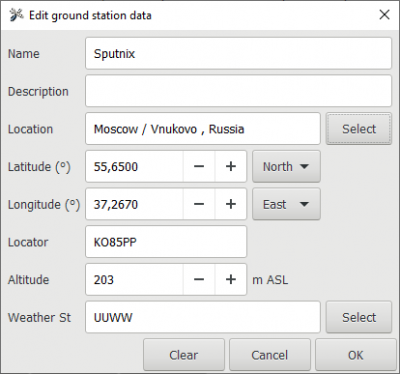Screen dimensions: 400x374
Task: Click the 'Weather St' label
Action: 39,317
